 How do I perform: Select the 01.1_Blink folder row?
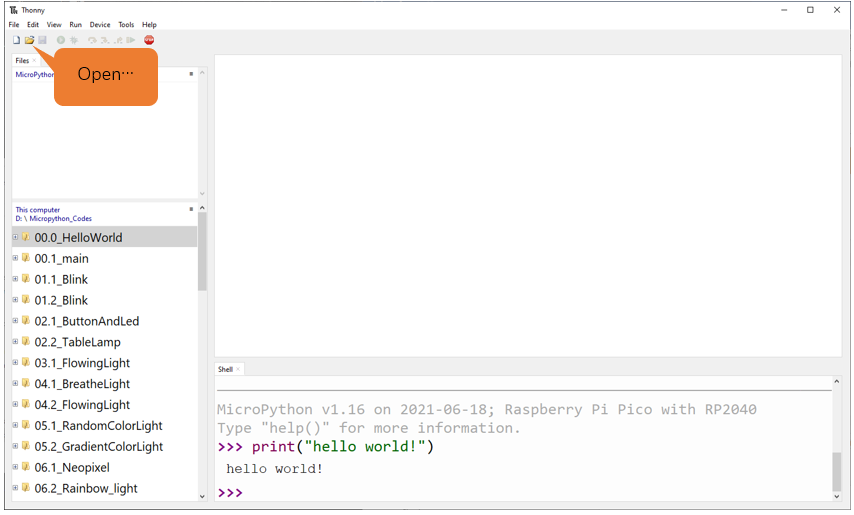click(105, 279)
